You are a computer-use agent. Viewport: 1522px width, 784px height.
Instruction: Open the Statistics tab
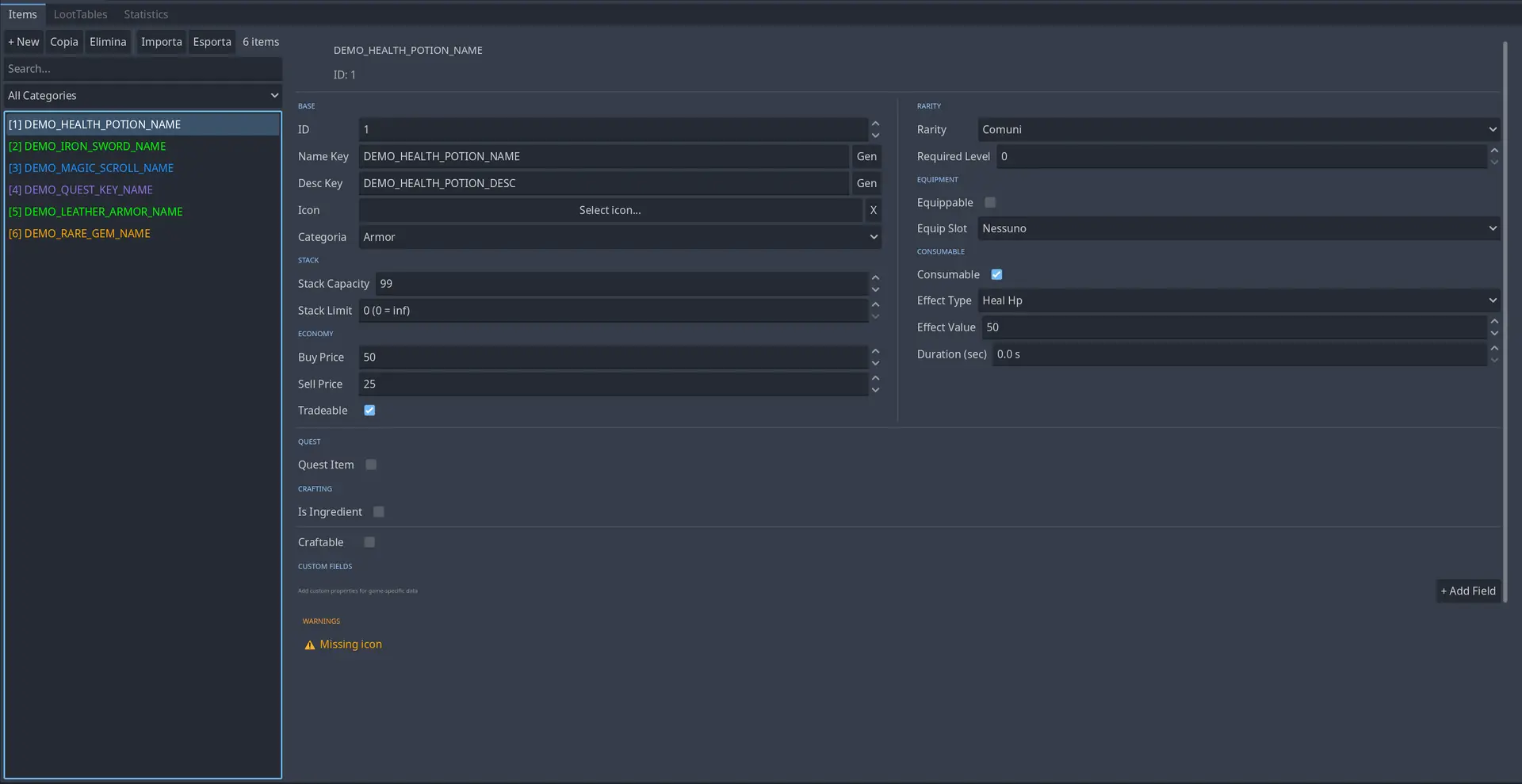pos(145,13)
